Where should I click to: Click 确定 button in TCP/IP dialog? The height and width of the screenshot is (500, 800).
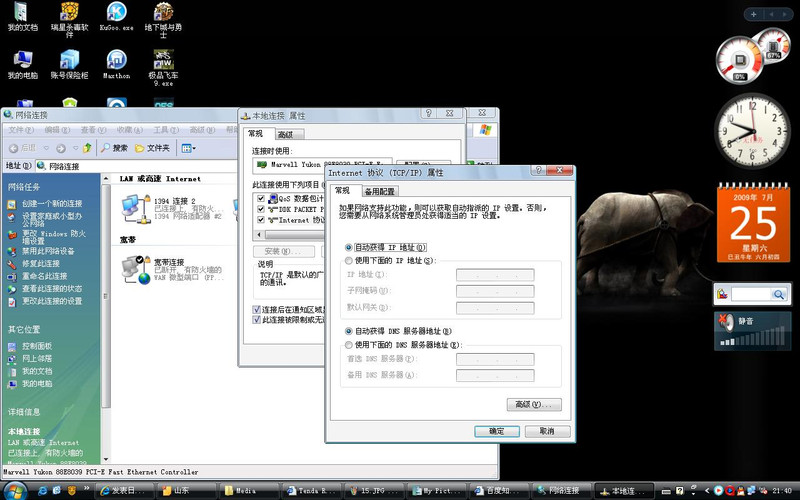click(497, 431)
